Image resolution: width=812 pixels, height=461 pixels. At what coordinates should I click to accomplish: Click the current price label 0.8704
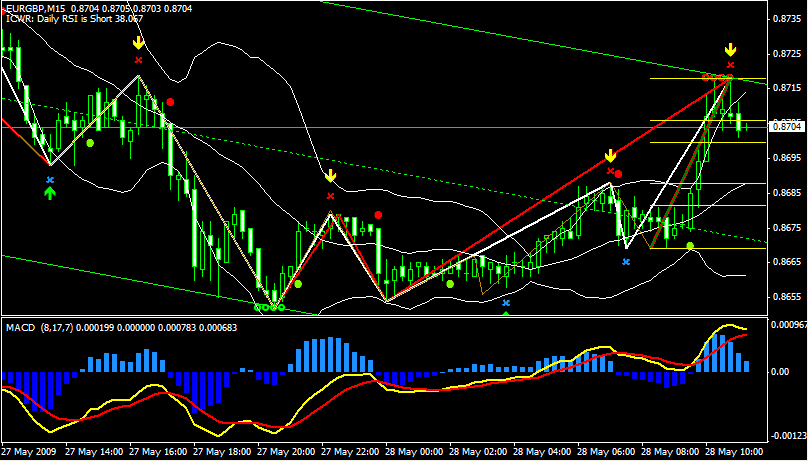tap(787, 126)
